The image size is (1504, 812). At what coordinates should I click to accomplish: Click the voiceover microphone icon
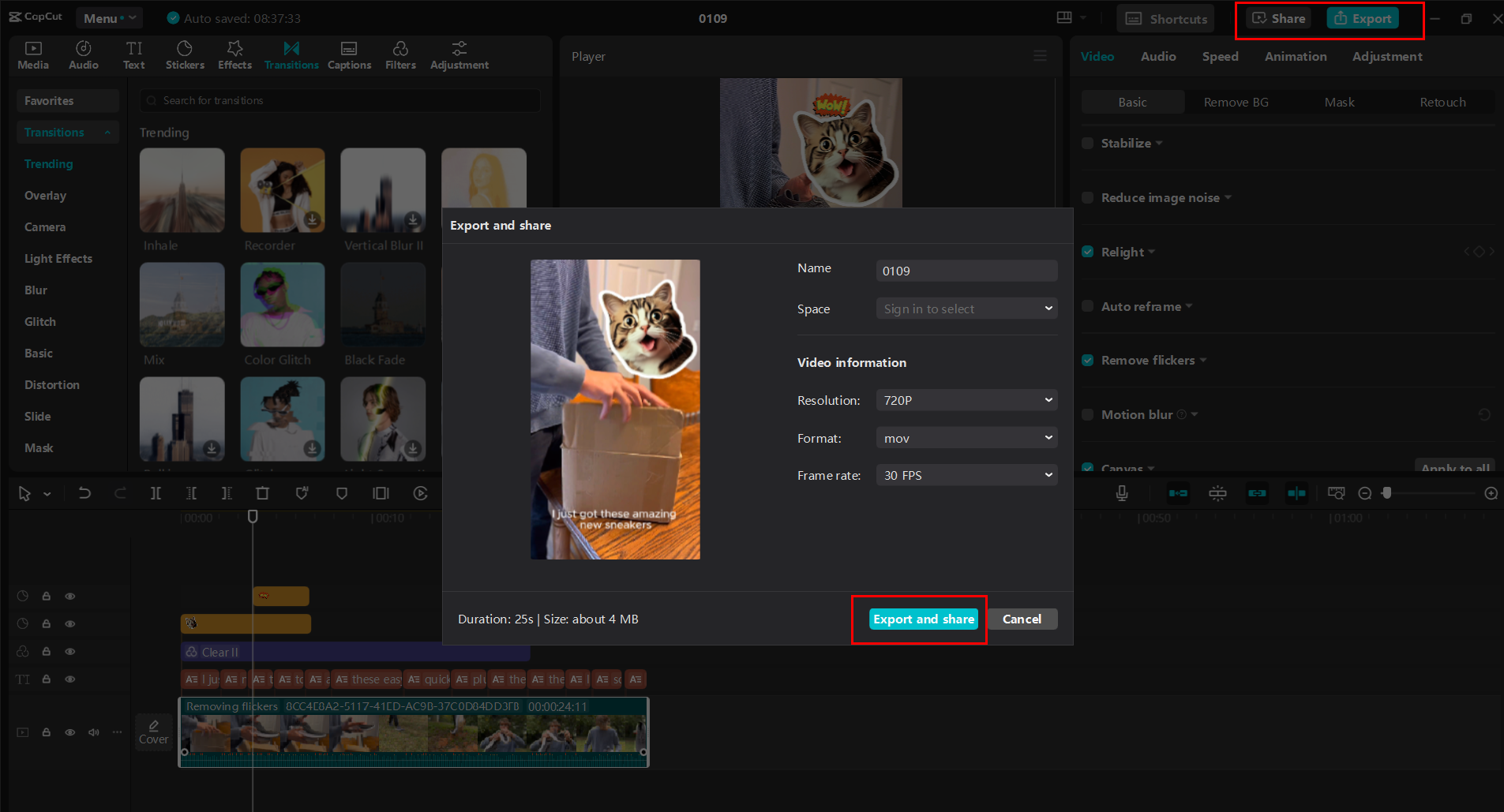[x=1122, y=492]
